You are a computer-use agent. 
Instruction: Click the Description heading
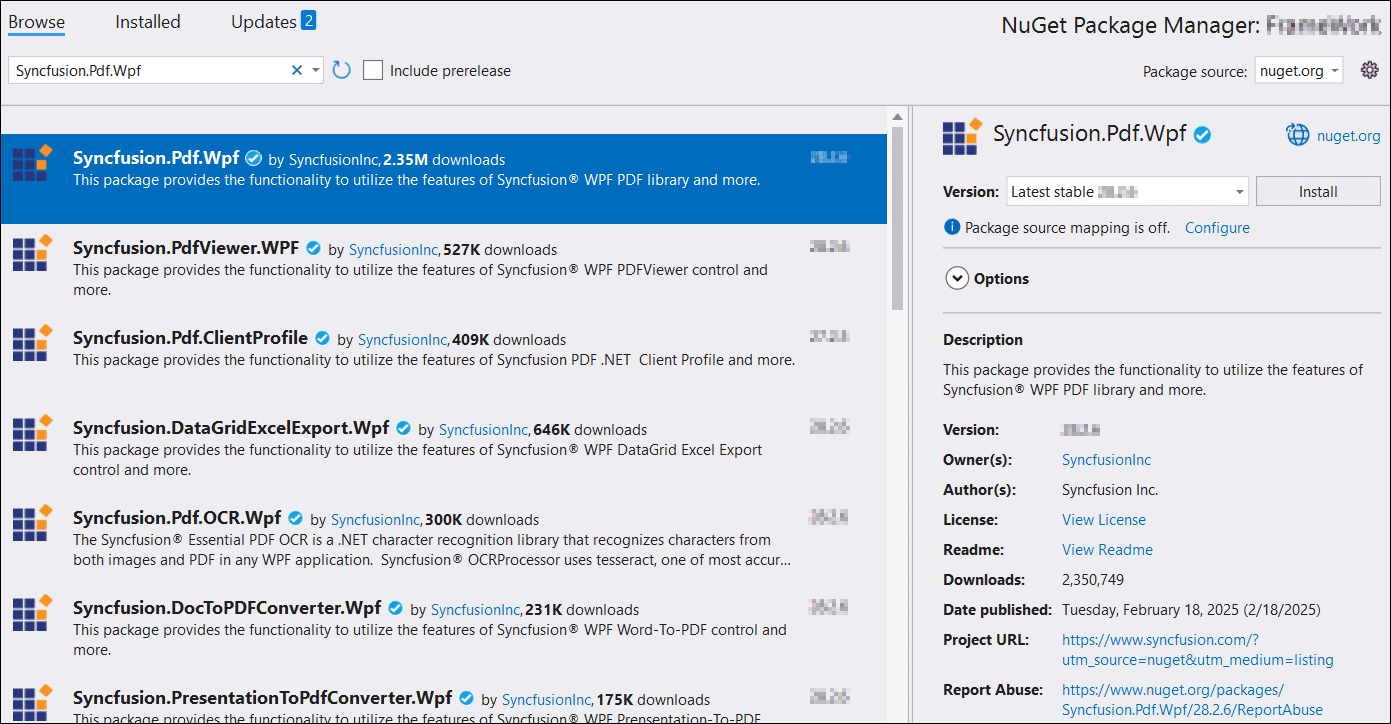983,340
